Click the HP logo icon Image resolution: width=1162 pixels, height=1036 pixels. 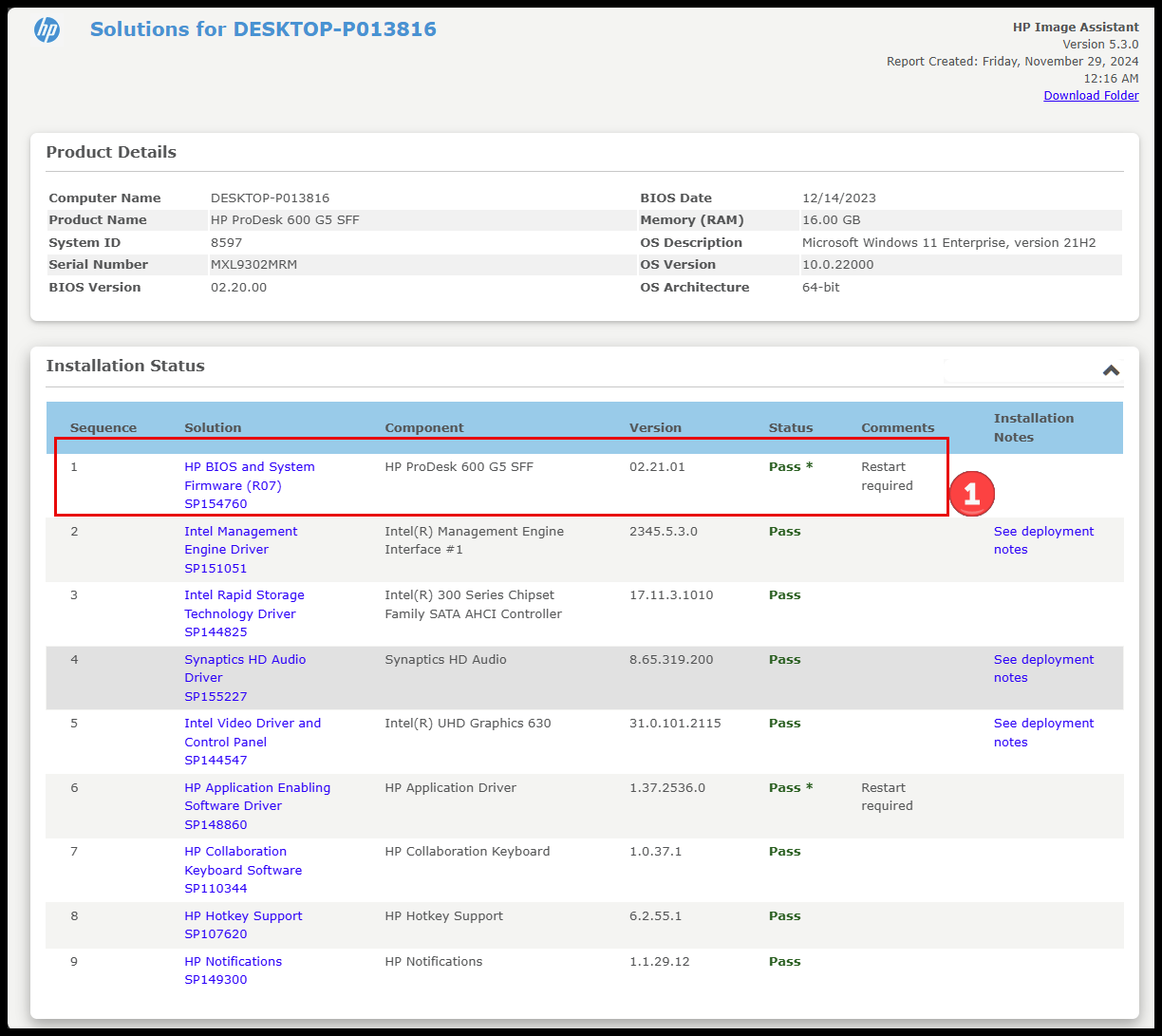(x=47, y=29)
